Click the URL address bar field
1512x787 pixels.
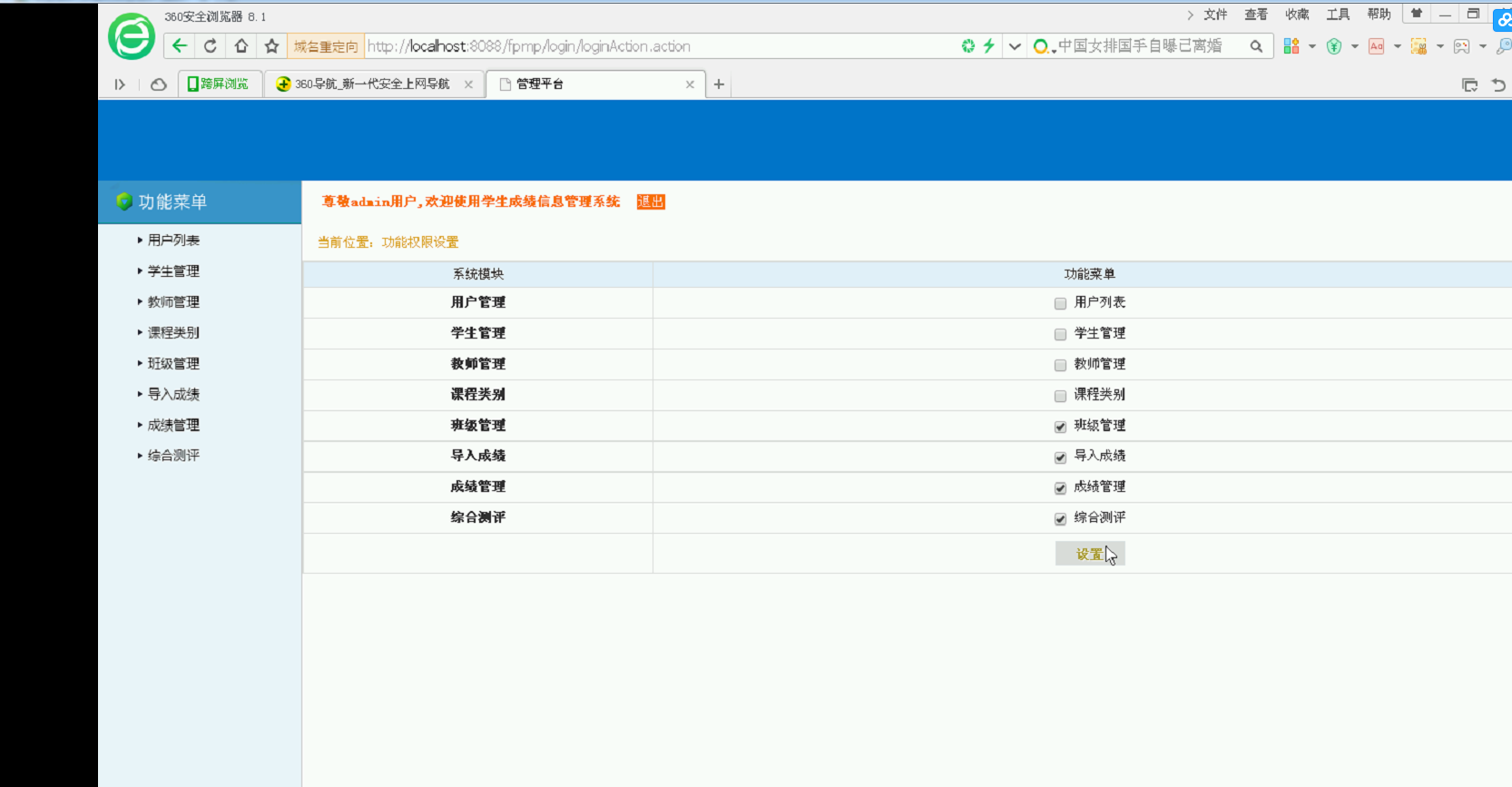coord(661,46)
